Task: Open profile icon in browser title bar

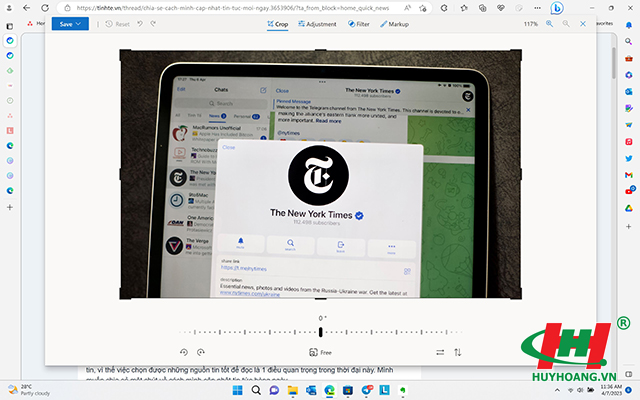Action: (9, 8)
